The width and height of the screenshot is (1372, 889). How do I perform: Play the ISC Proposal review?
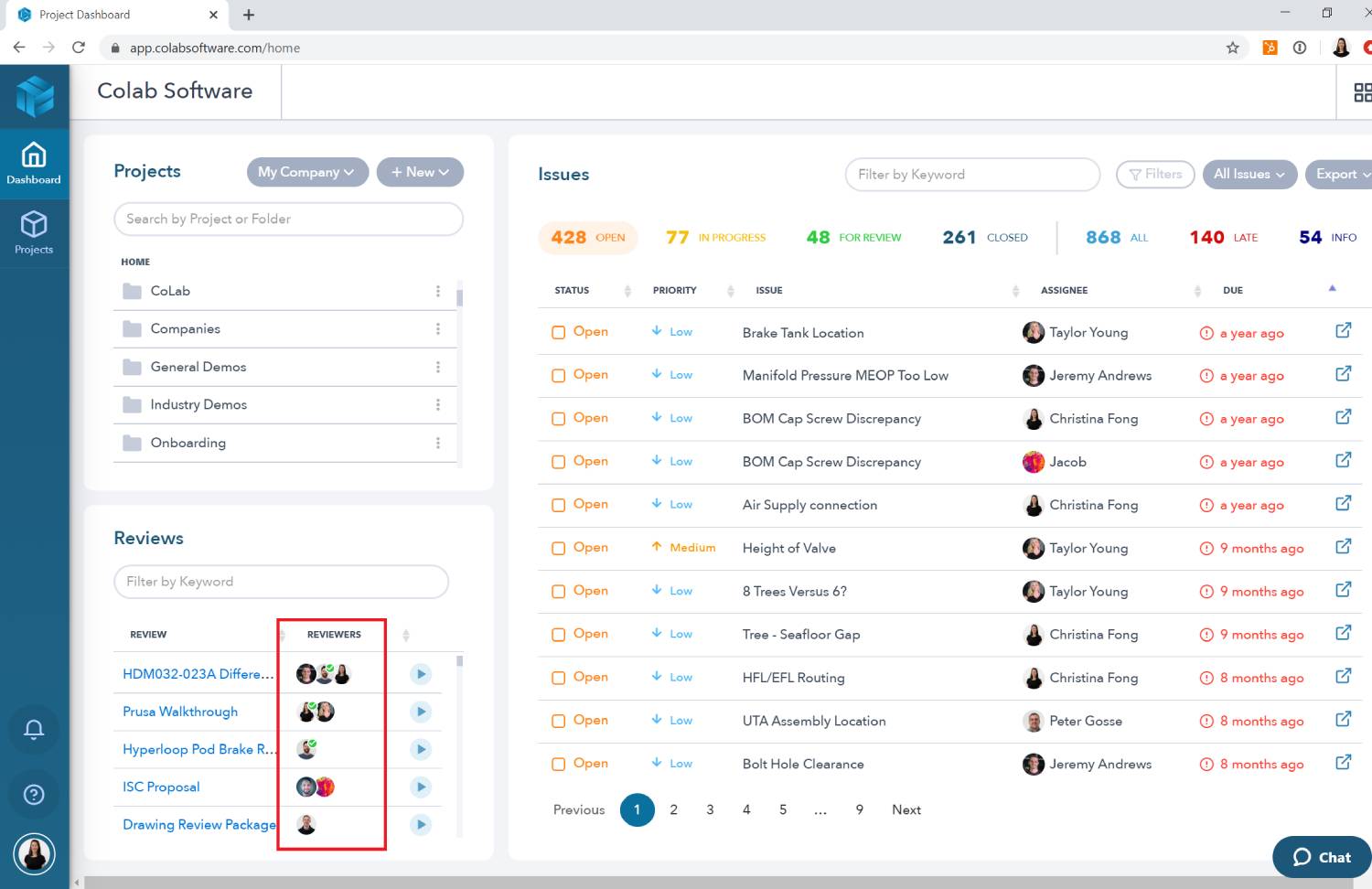coord(421,787)
